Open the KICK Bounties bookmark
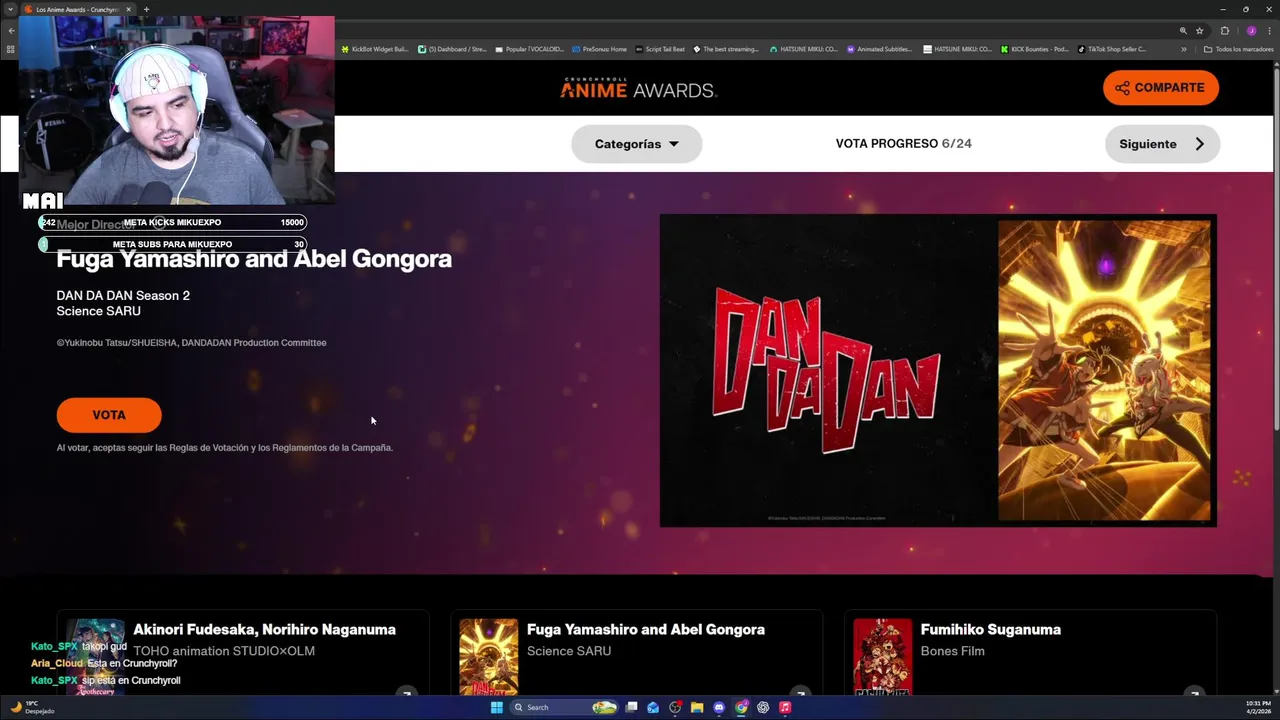Viewport: 1280px width, 720px height. click(x=1035, y=49)
